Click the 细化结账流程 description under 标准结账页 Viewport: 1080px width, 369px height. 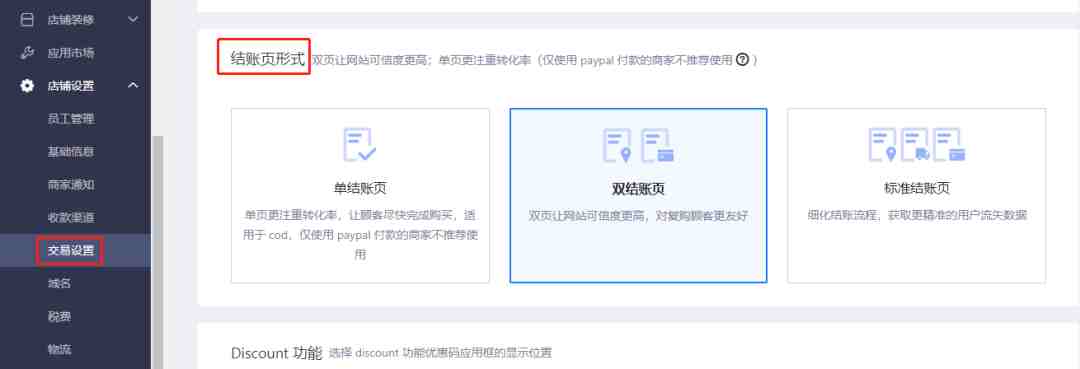pos(917,215)
